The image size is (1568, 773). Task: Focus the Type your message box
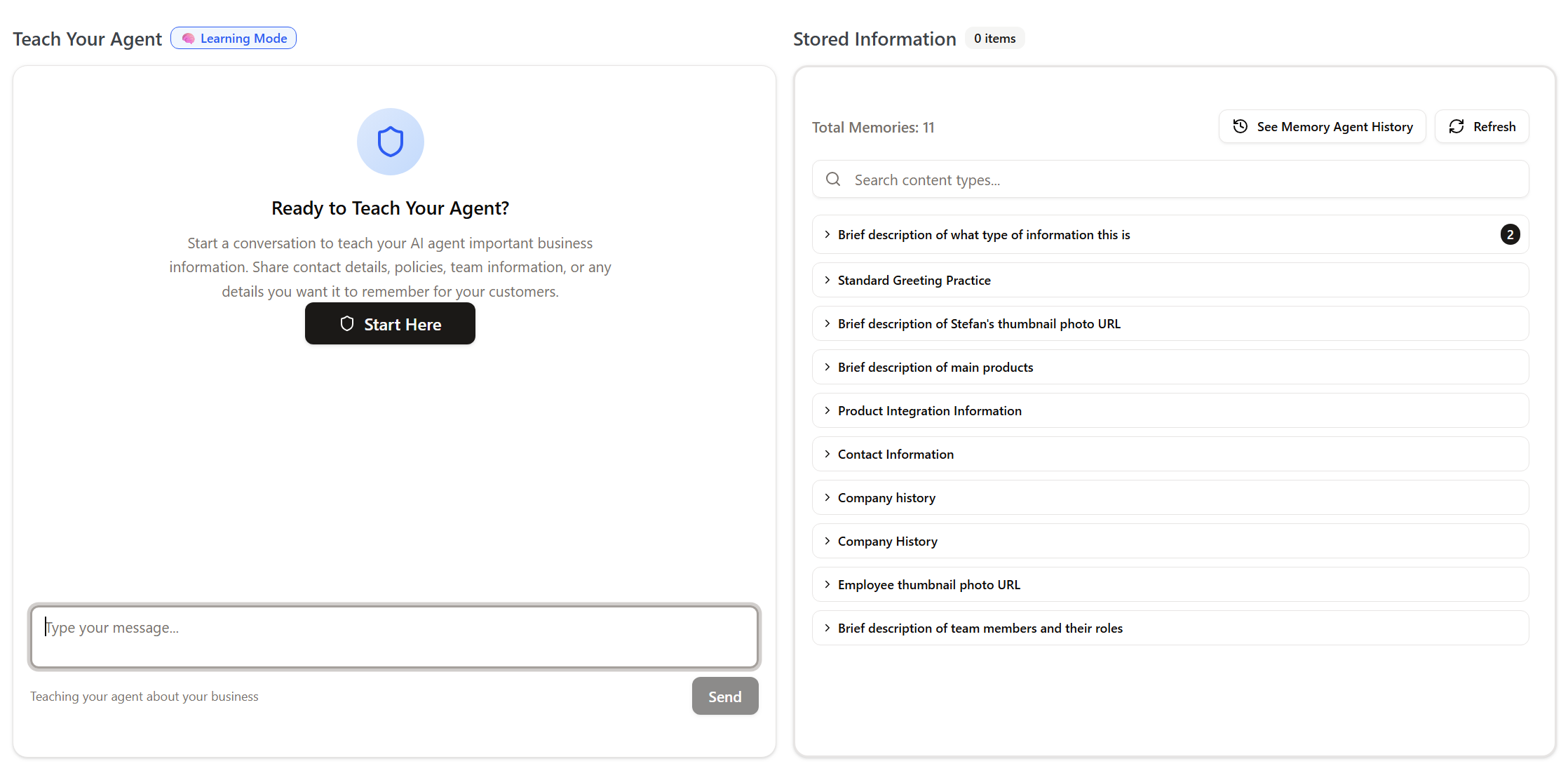pos(394,636)
